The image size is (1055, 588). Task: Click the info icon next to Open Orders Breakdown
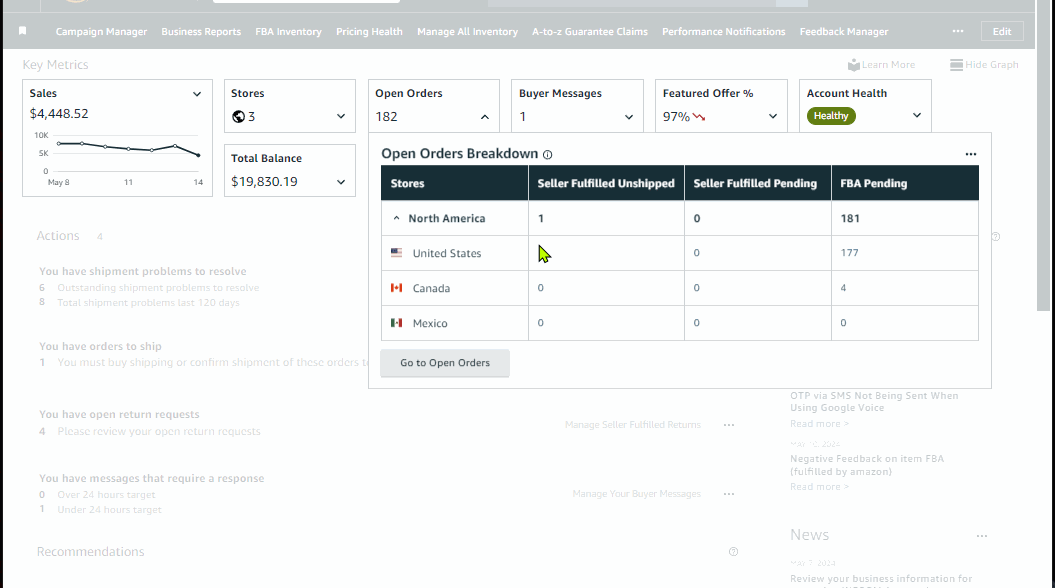[548, 155]
